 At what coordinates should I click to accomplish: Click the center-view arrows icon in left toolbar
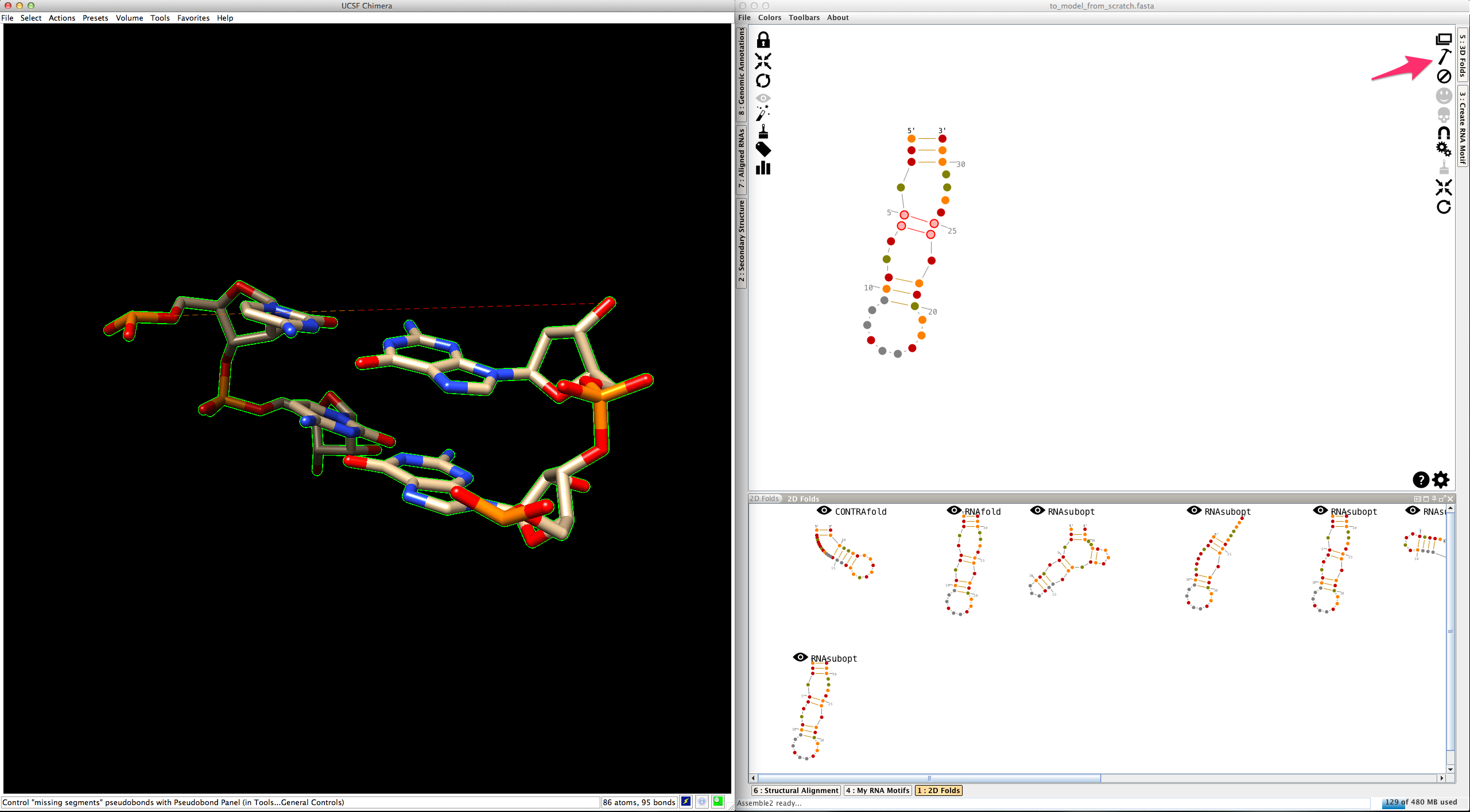763,61
